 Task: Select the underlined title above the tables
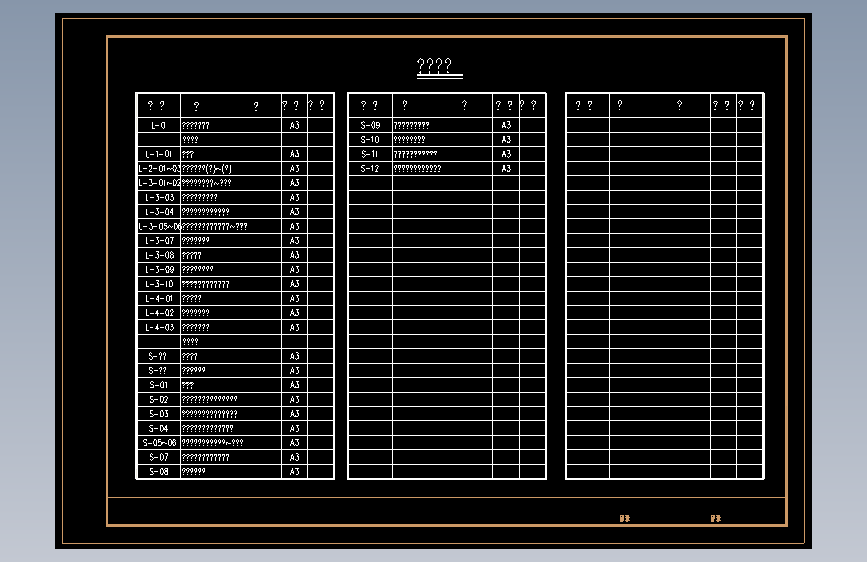tap(439, 67)
